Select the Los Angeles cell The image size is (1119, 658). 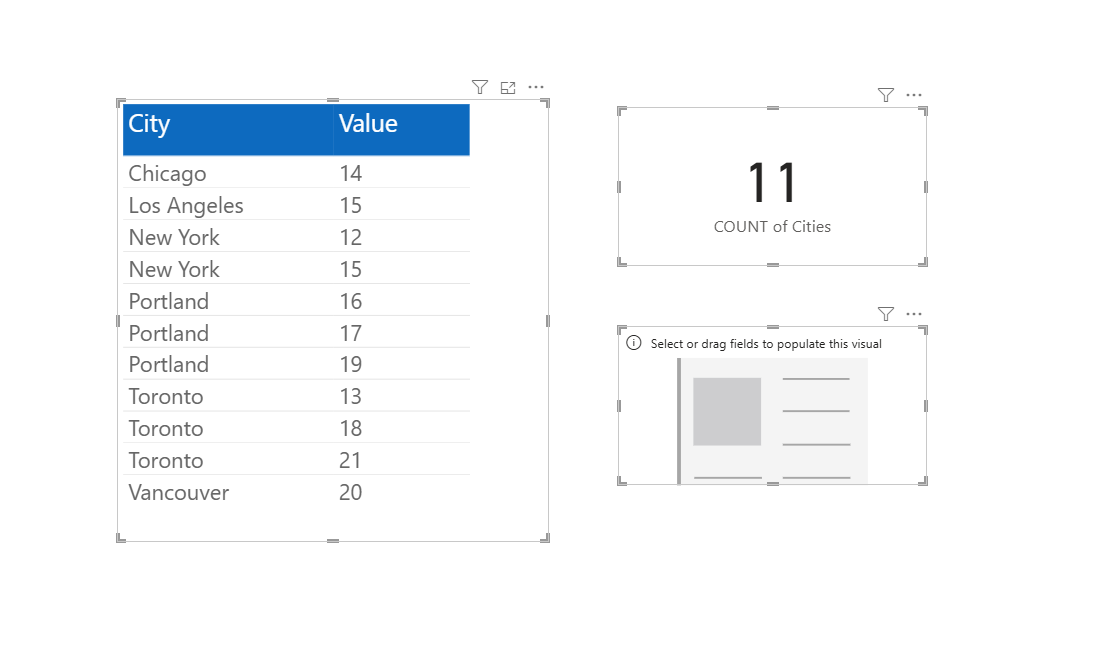click(186, 206)
